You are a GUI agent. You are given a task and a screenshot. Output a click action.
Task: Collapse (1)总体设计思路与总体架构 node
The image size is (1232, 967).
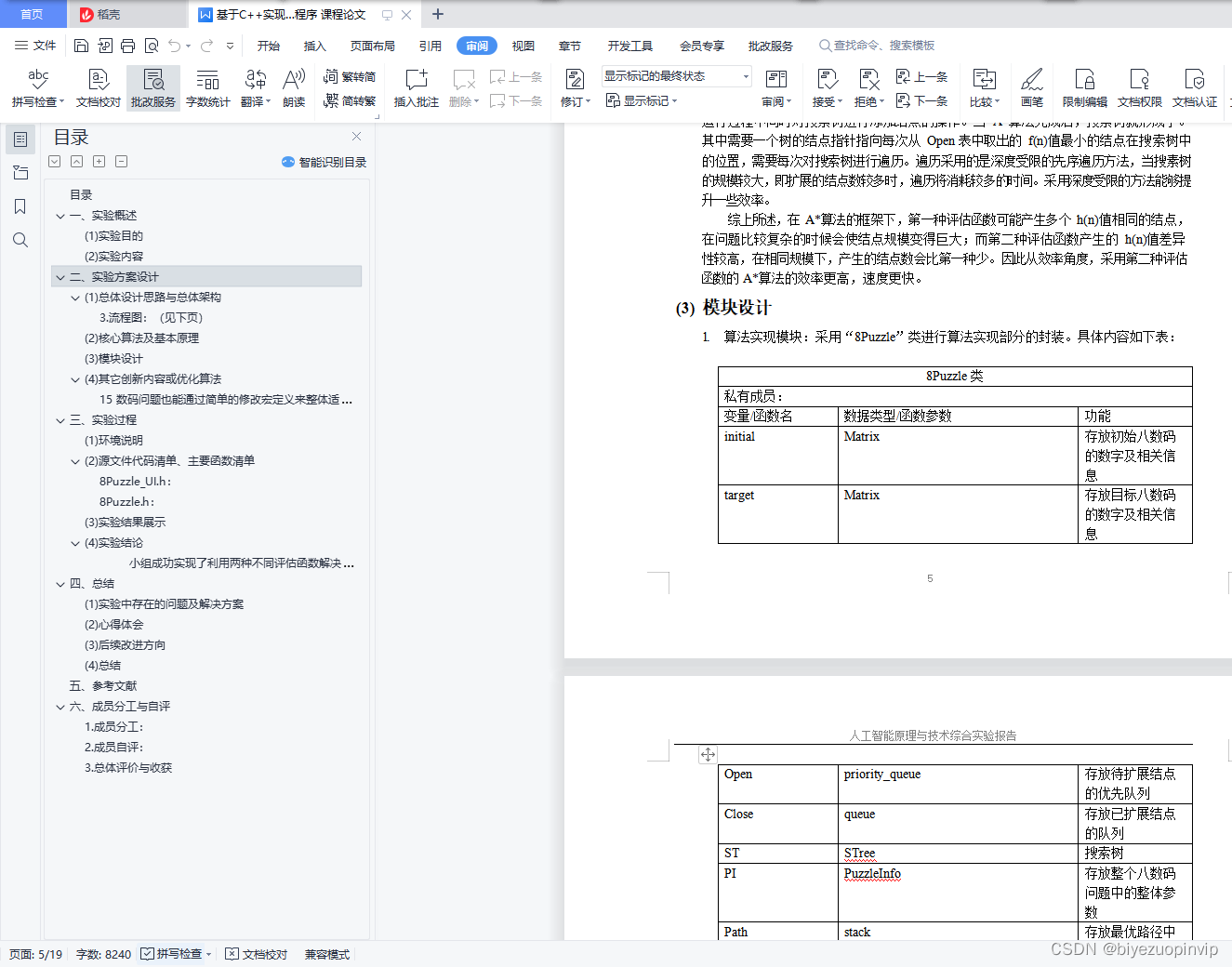tap(75, 298)
